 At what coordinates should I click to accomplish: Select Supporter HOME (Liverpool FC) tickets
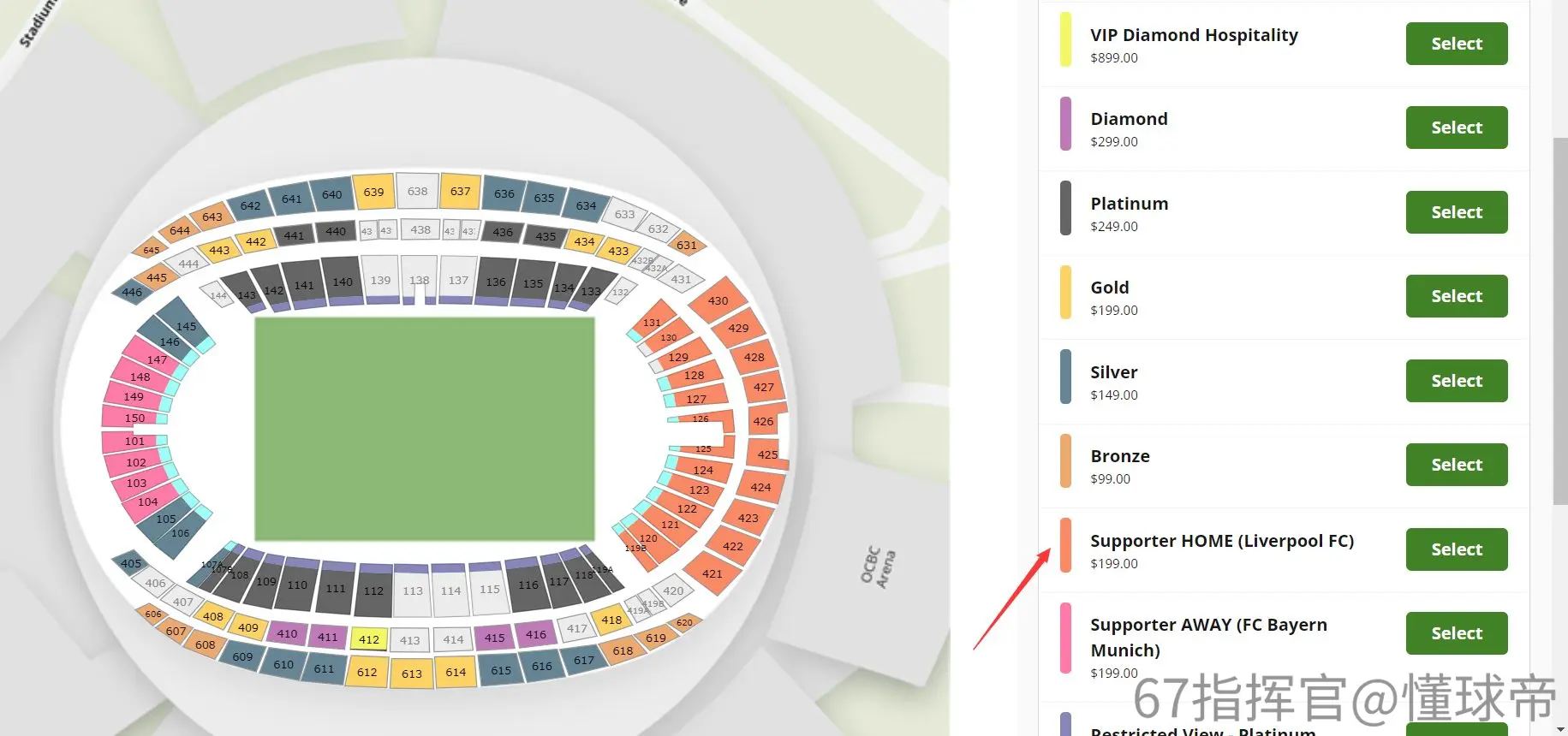(x=1456, y=549)
